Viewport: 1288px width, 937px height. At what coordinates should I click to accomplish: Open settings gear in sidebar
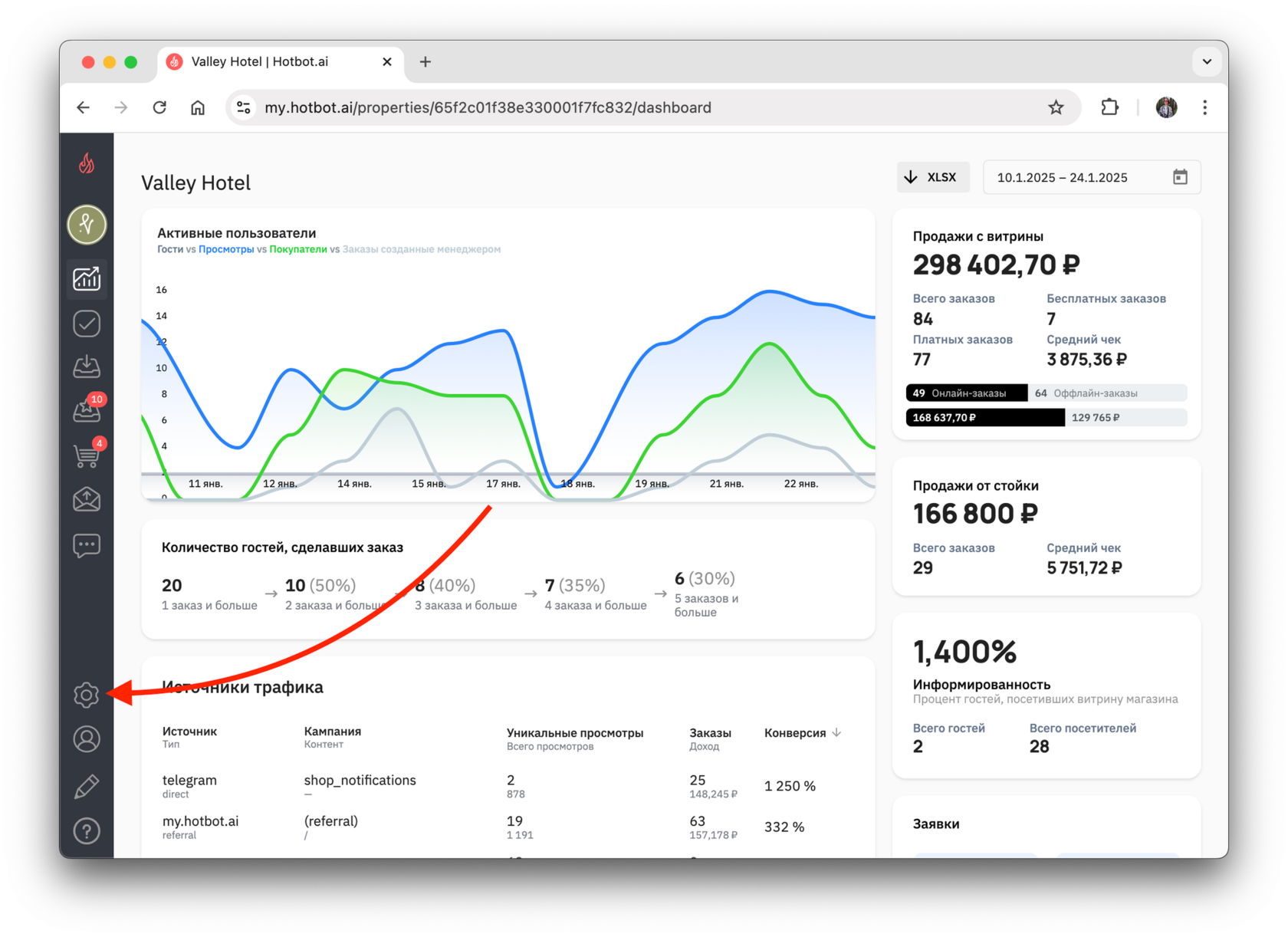tap(87, 695)
